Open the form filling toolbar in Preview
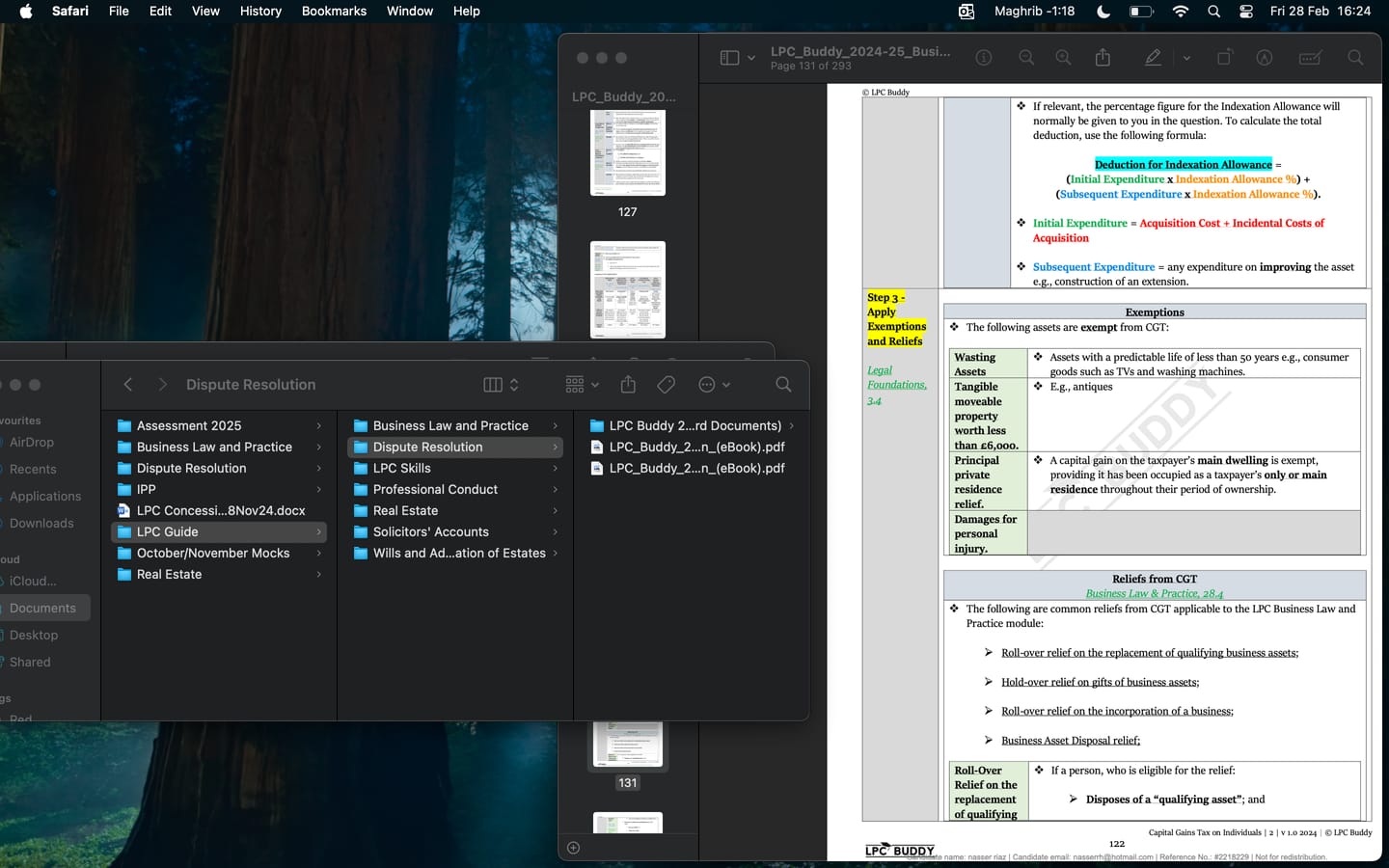 (1310, 58)
